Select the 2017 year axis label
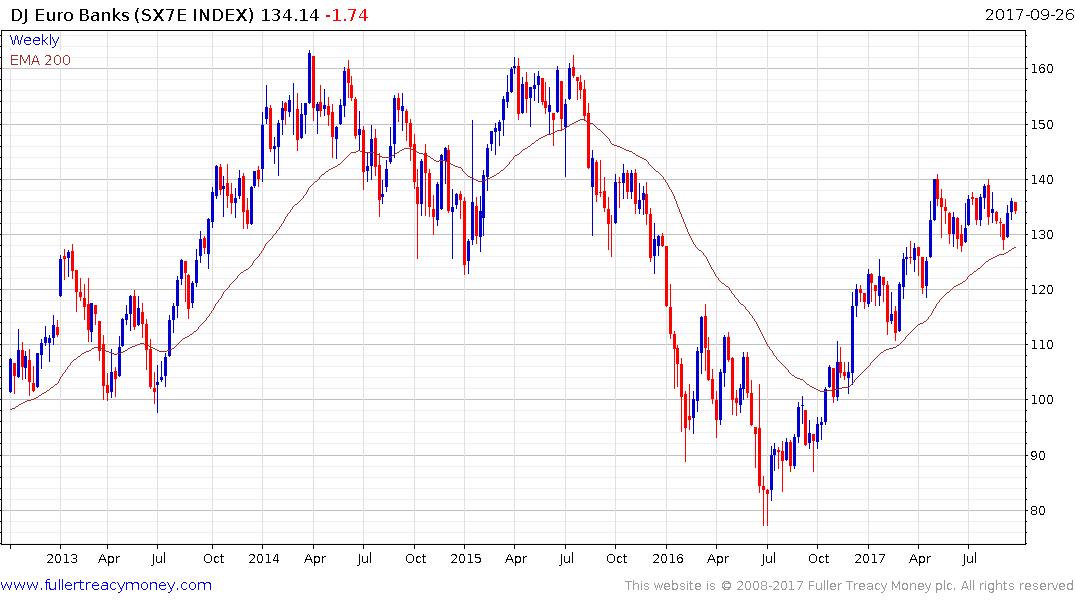The height and width of the screenshot is (600, 1075). click(870, 558)
